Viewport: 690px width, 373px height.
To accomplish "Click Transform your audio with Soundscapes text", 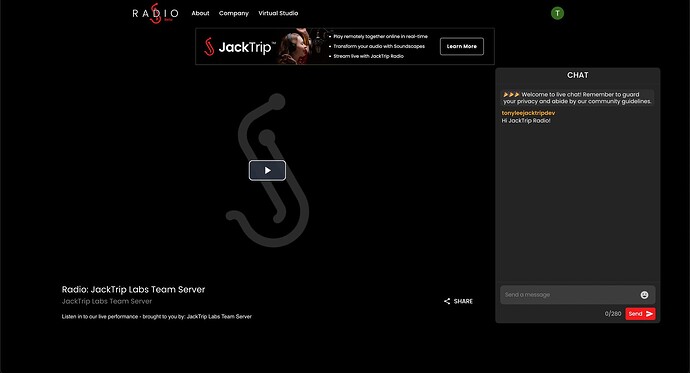I will 379,46.
